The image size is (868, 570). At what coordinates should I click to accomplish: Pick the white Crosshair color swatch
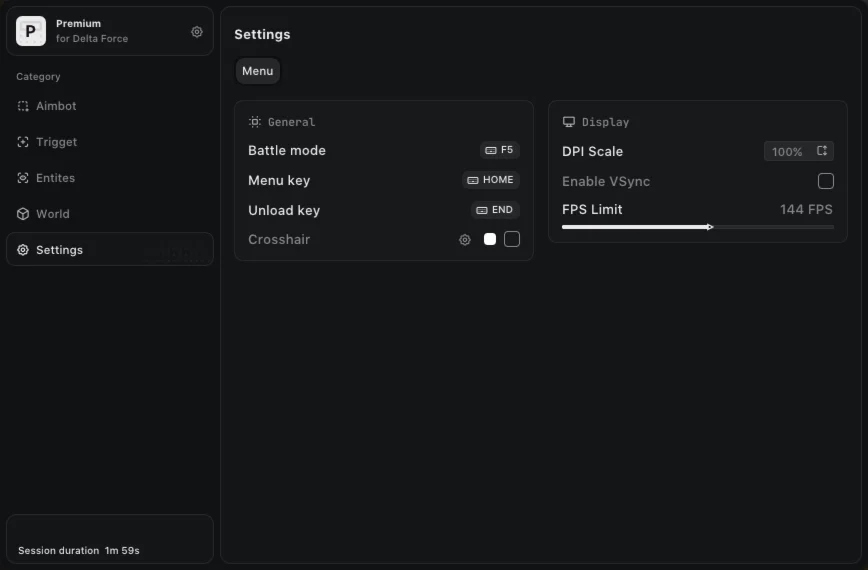coord(490,239)
